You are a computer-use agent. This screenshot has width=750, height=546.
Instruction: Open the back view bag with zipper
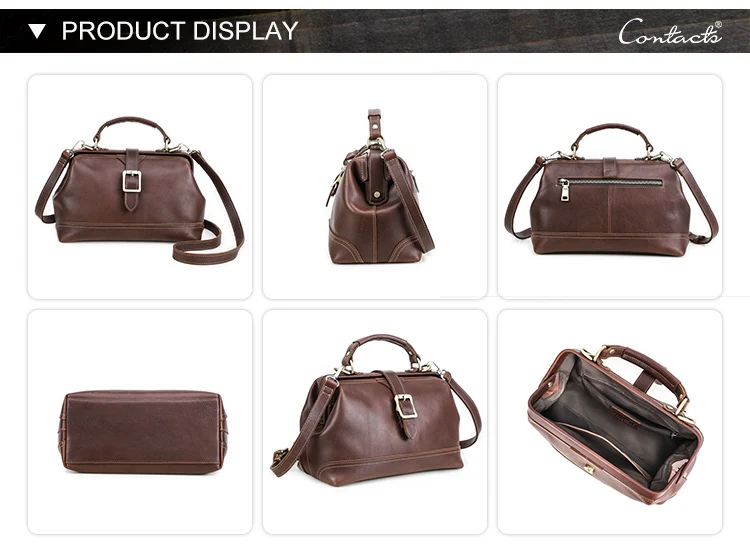pyautogui.click(x=610, y=187)
